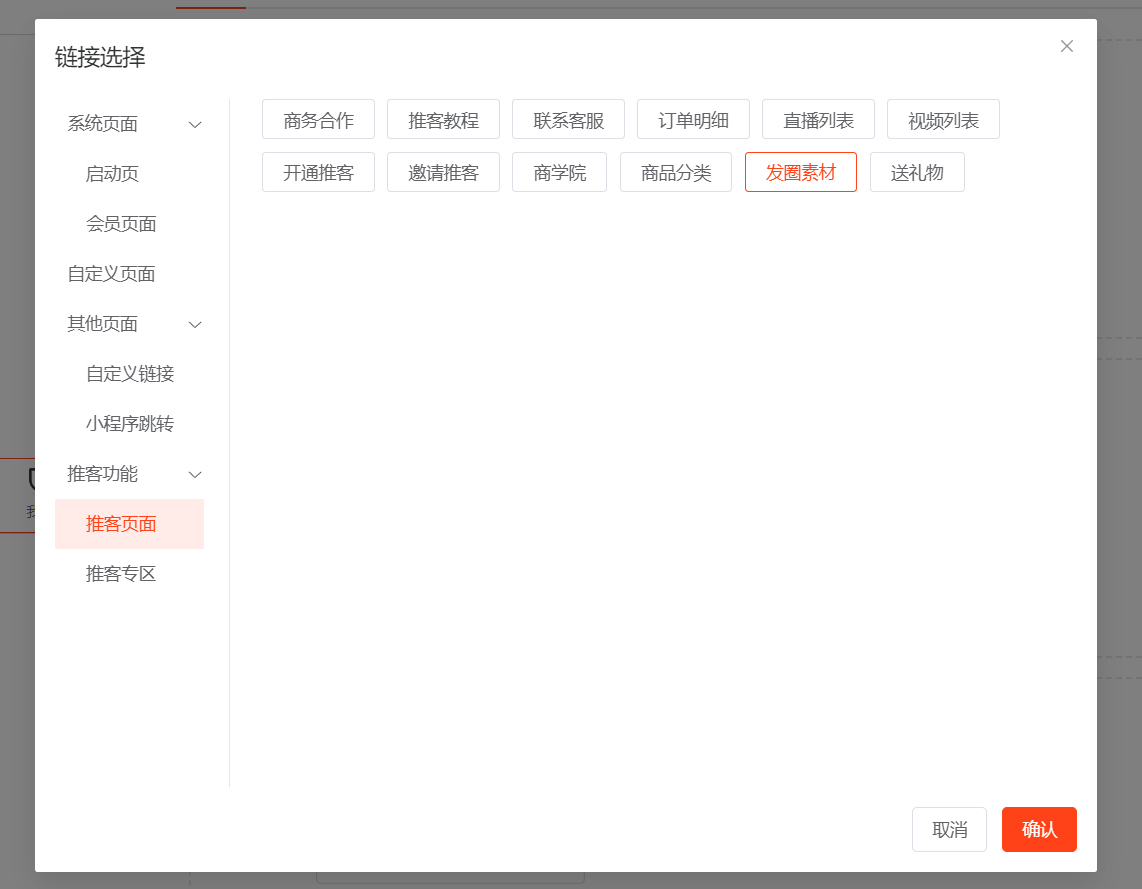Select 自定义链接 in the sidebar

coord(130,374)
